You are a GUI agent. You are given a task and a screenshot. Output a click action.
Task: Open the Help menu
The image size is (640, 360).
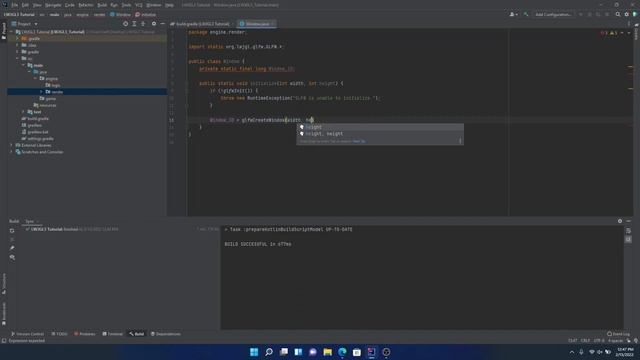point(169,5)
